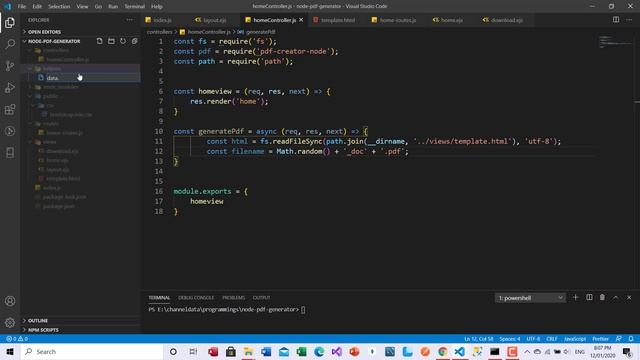Click the New Folder icon in Explorer
The width and height of the screenshot is (640, 360).
(x=111, y=41)
